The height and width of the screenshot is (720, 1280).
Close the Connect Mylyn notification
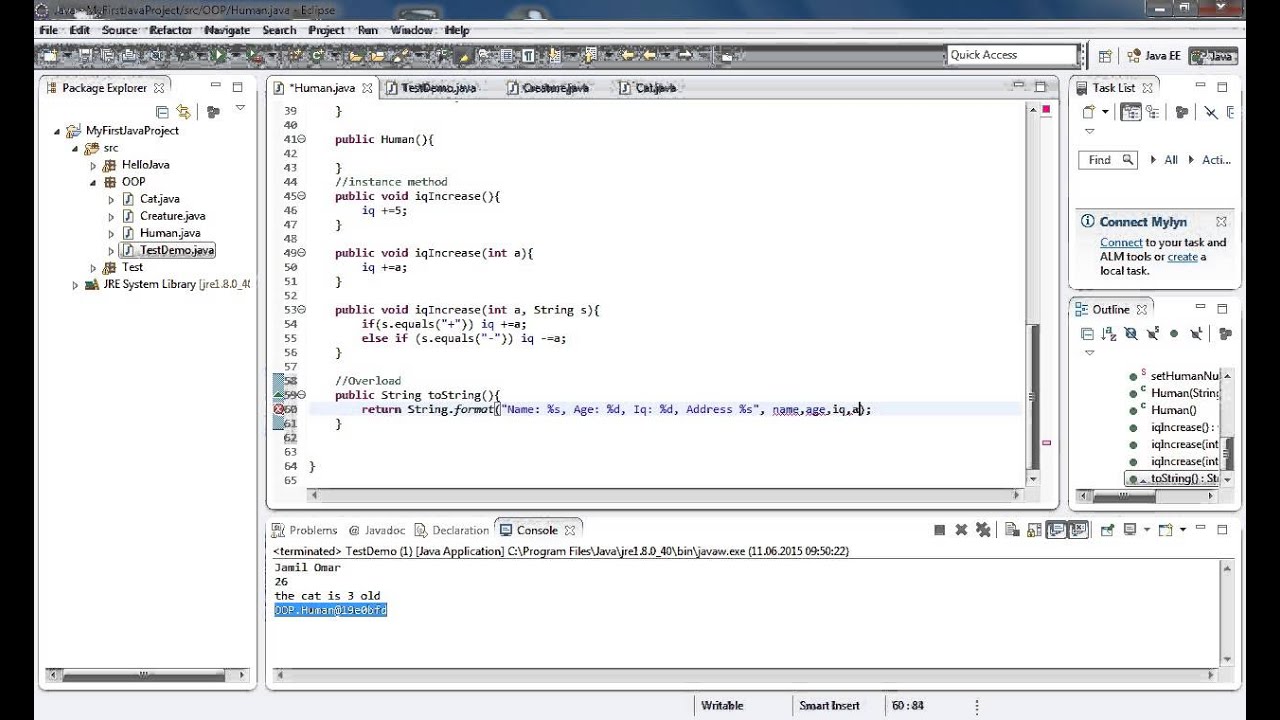coord(1221,222)
